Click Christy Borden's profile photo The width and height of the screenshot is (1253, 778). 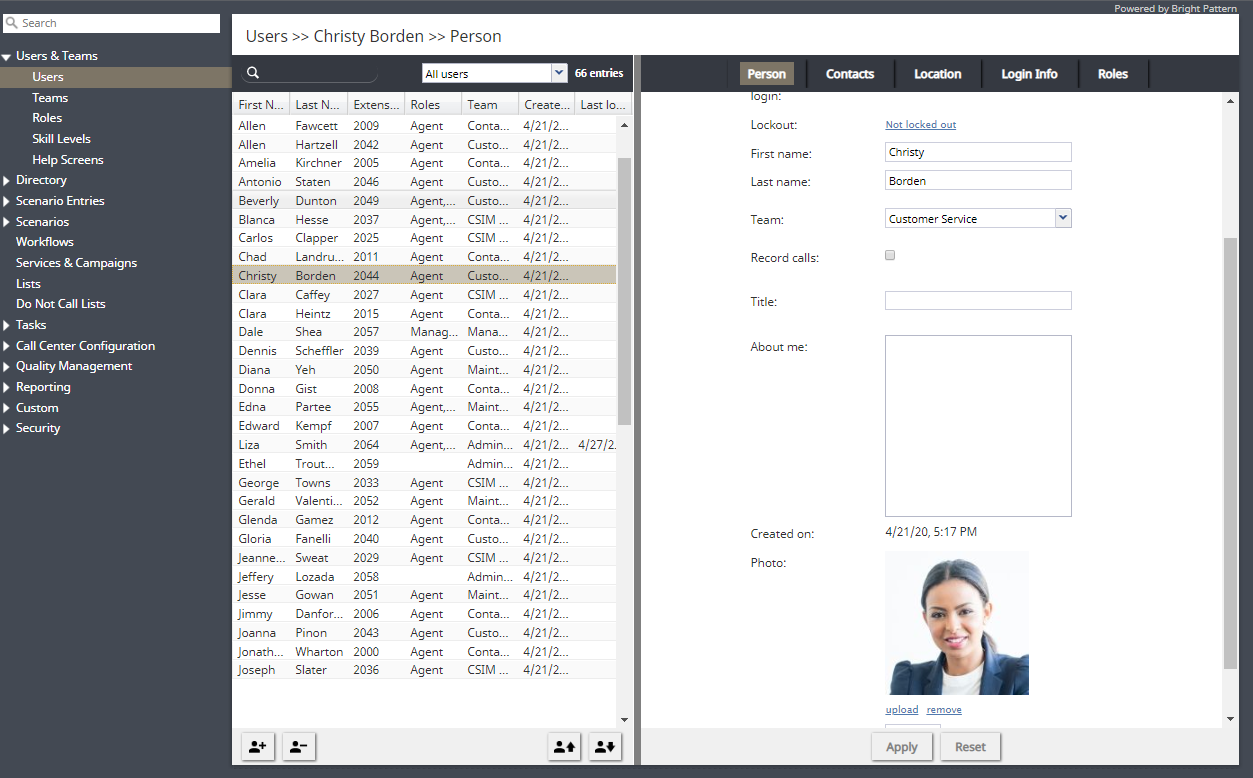click(957, 623)
